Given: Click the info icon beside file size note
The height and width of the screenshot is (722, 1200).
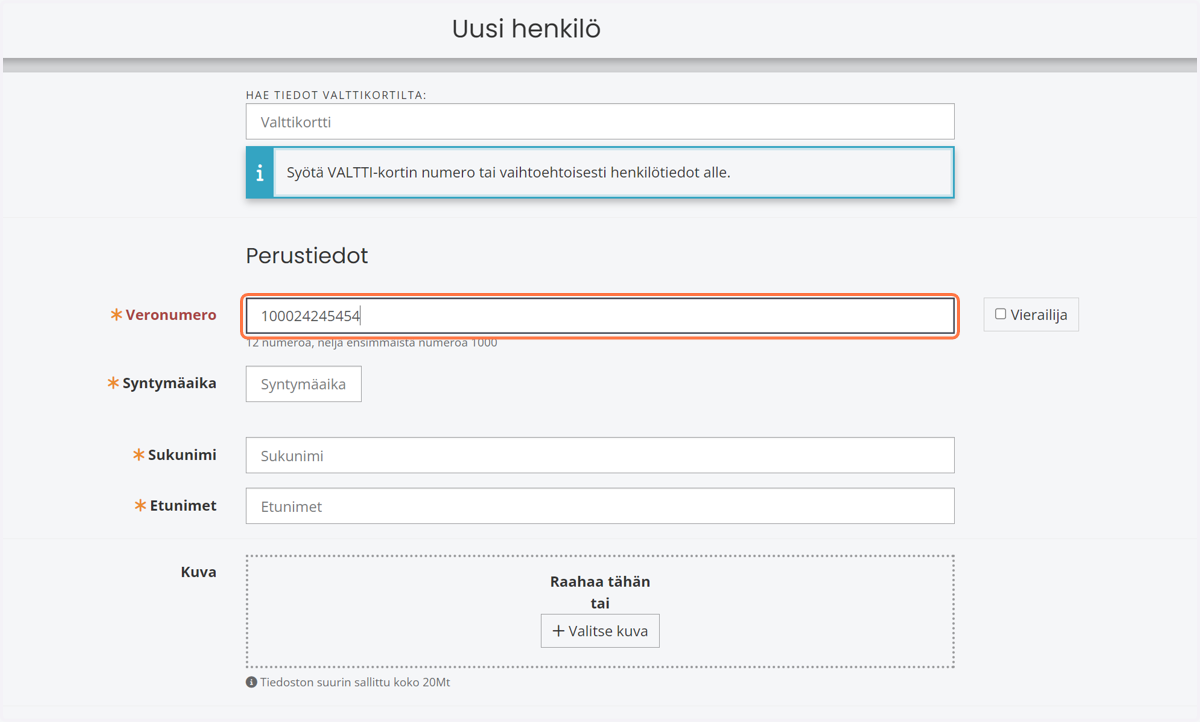Looking at the screenshot, I should pos(251,682).
